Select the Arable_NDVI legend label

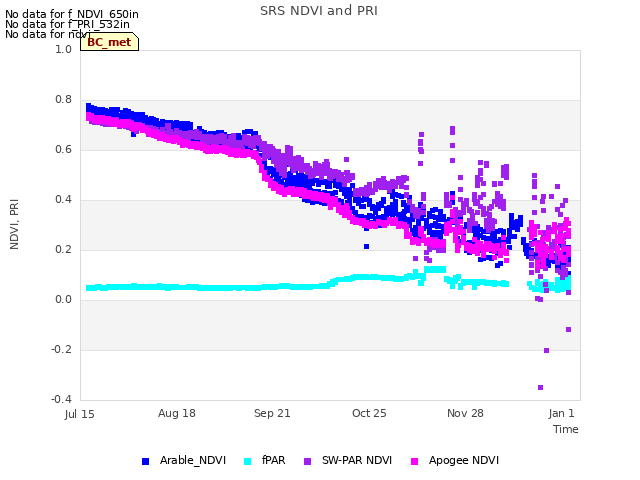193,460
